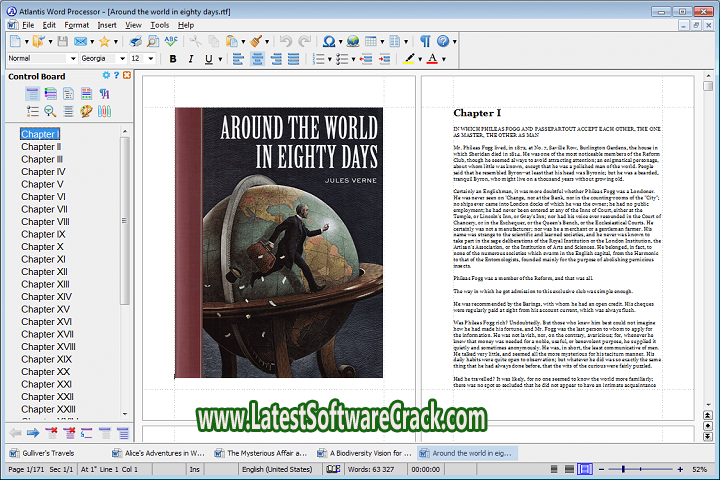Click the insert symbol Omega icon

coord(328,41)
